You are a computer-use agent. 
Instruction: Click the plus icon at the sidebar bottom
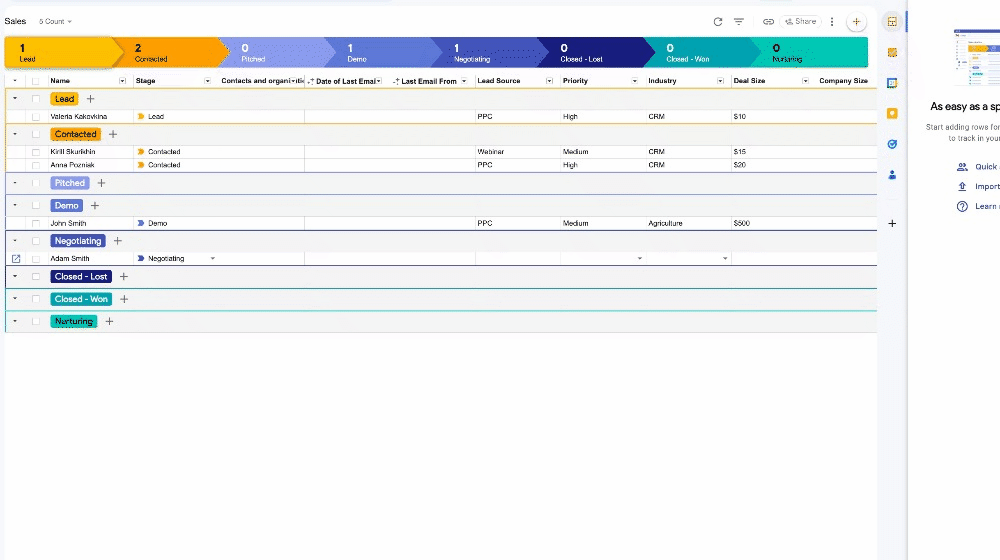(892, 223)
